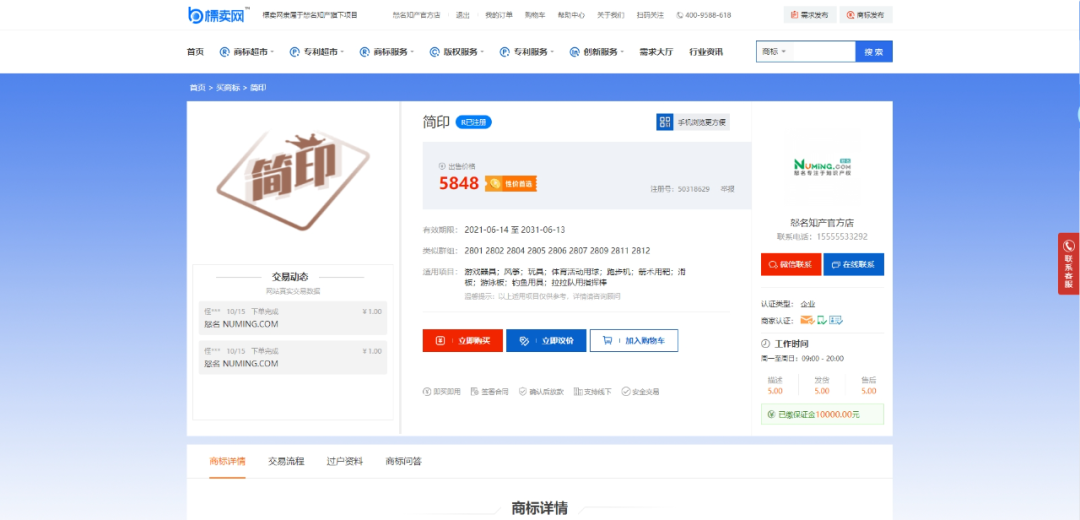Image resolution: width=1080 pixels, height=520 pixels.
Task: Switch to the 交易流程 tab
Action: [x=285, y=461]
